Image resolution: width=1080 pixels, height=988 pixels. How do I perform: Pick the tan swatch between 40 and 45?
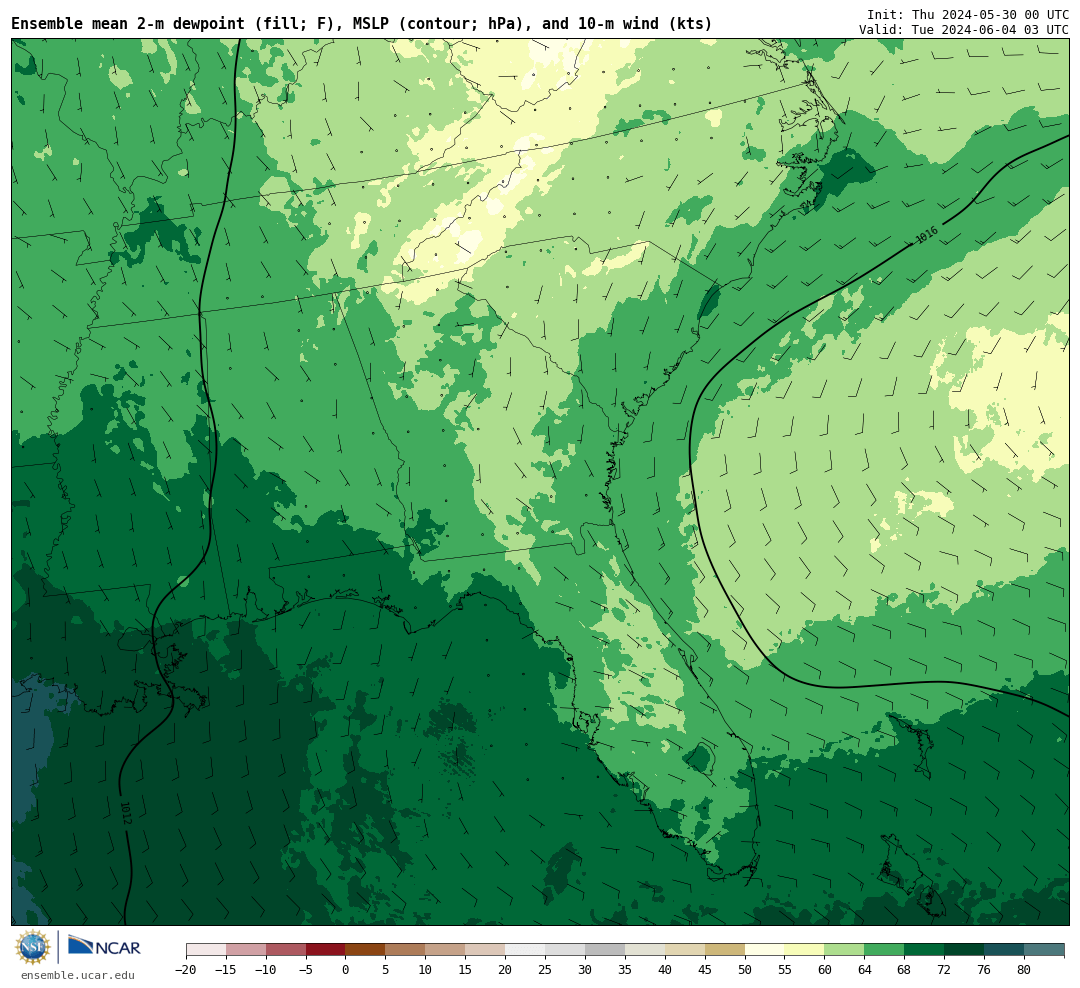point(685,950)
